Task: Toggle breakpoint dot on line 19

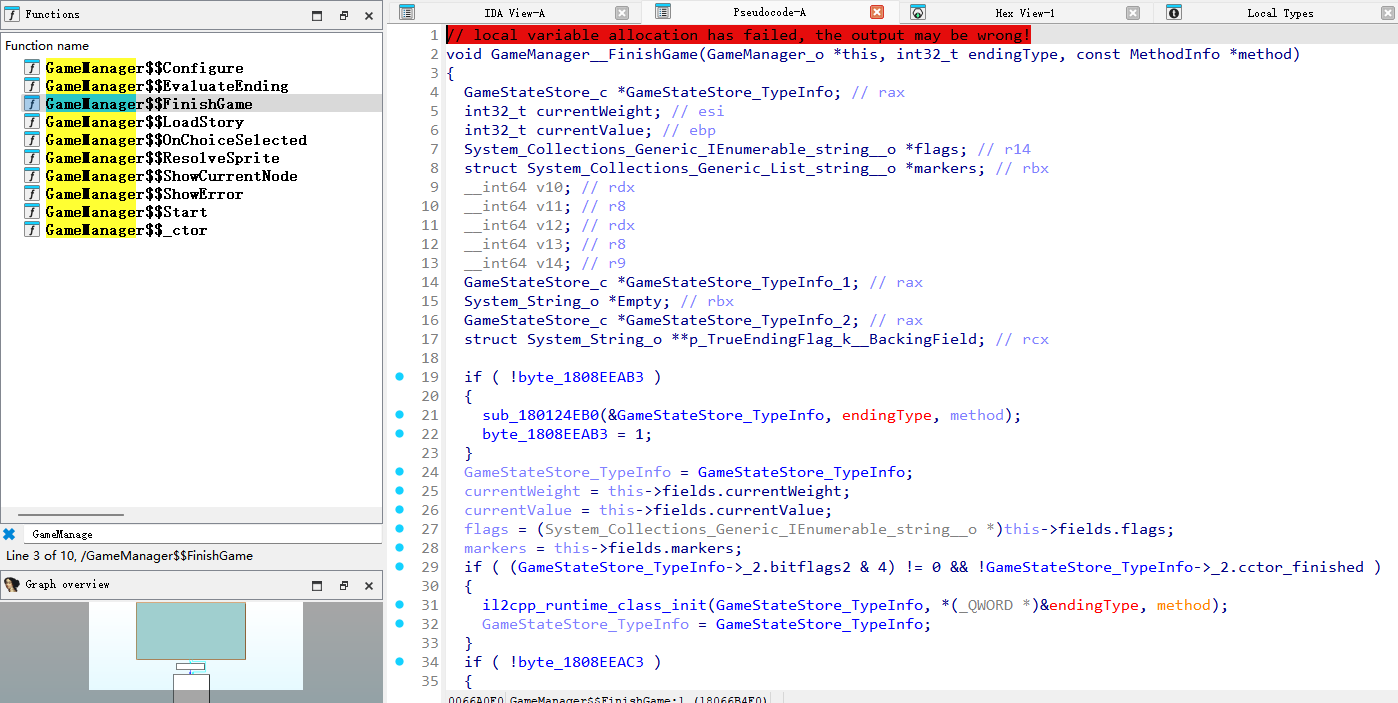Action: click(400, 377)
